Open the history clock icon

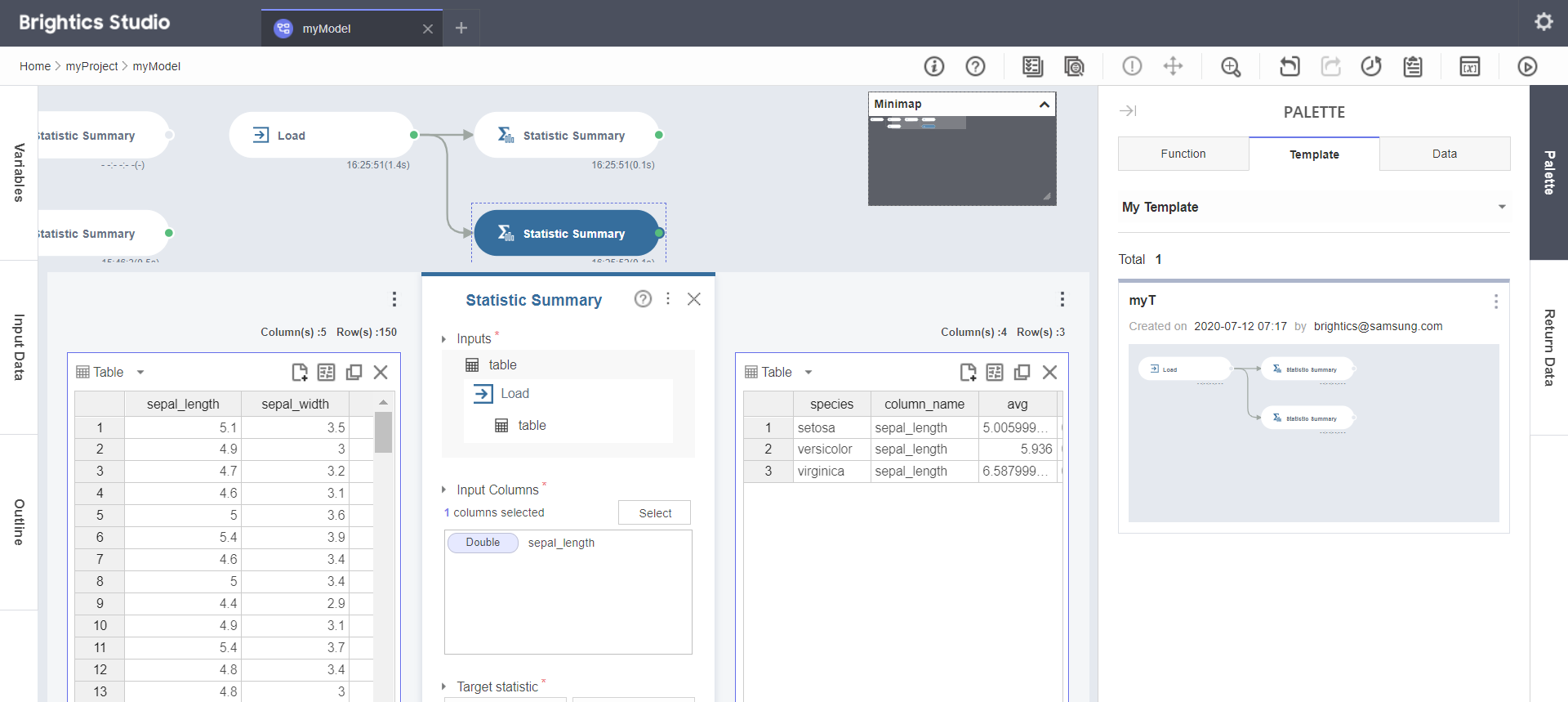(1371, 66)
